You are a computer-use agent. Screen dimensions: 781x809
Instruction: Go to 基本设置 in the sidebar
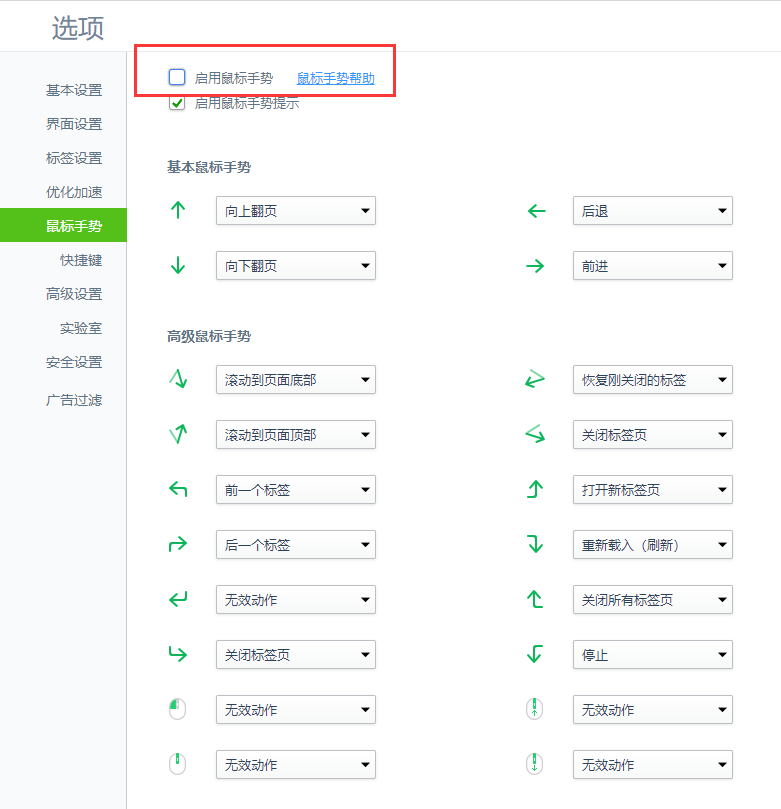tap(74, 90)
